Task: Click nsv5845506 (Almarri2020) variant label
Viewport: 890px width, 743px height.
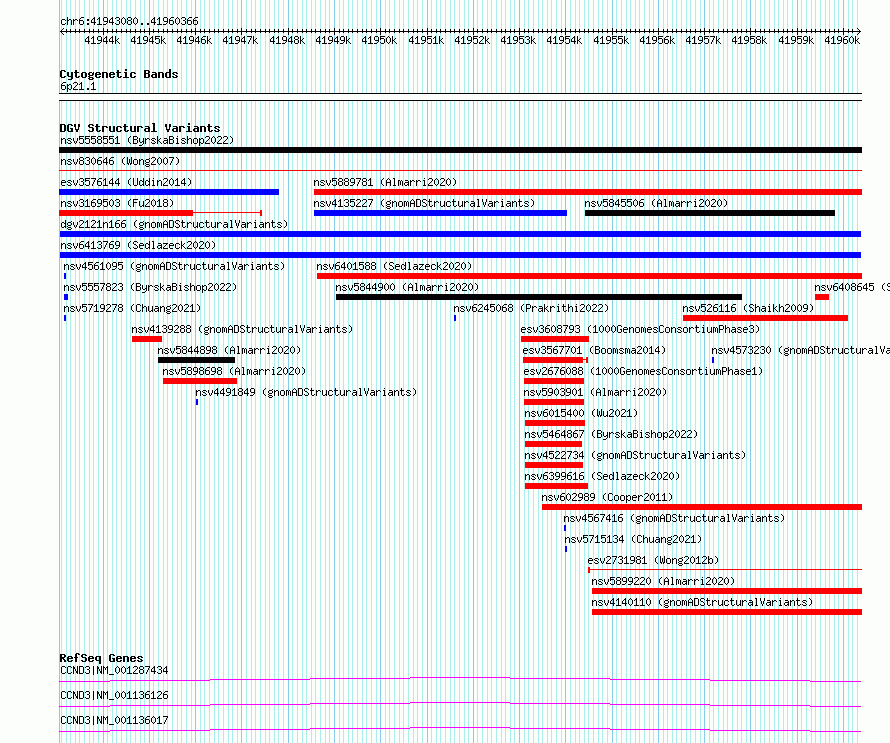Action: tap(656, 203)
